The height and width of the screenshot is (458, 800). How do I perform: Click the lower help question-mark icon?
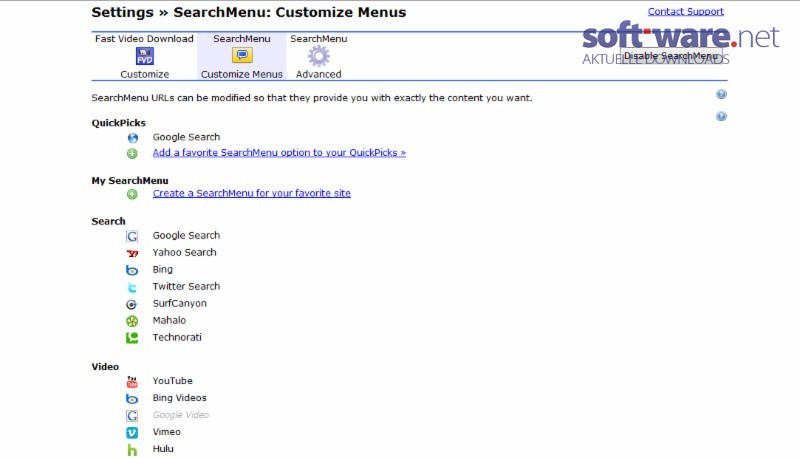tap(721, 116)
